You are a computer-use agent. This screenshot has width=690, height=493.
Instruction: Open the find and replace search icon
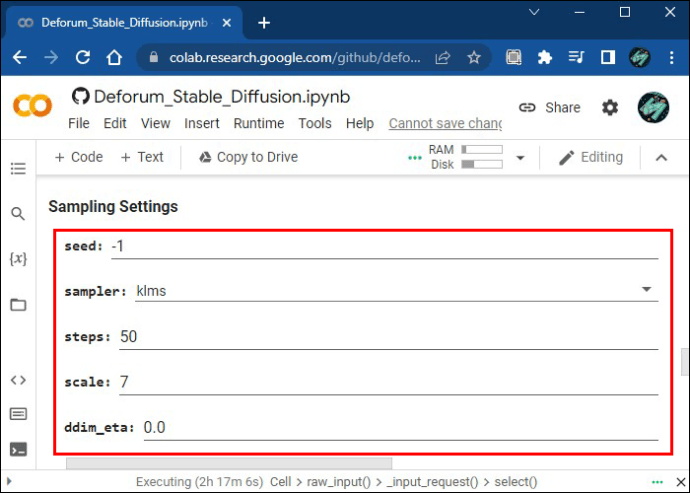[18, 214]
